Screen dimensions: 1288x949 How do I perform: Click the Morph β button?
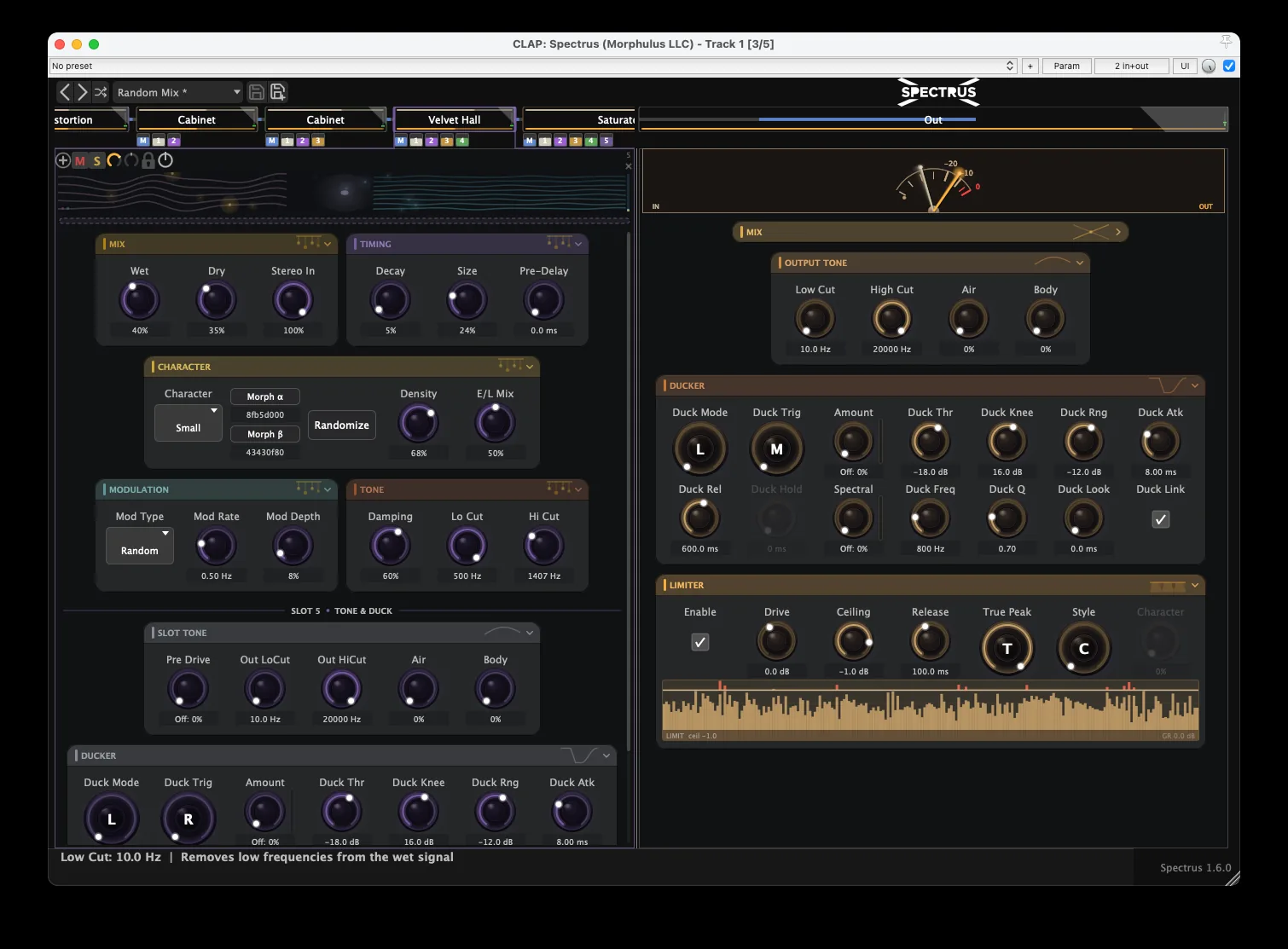265,434
